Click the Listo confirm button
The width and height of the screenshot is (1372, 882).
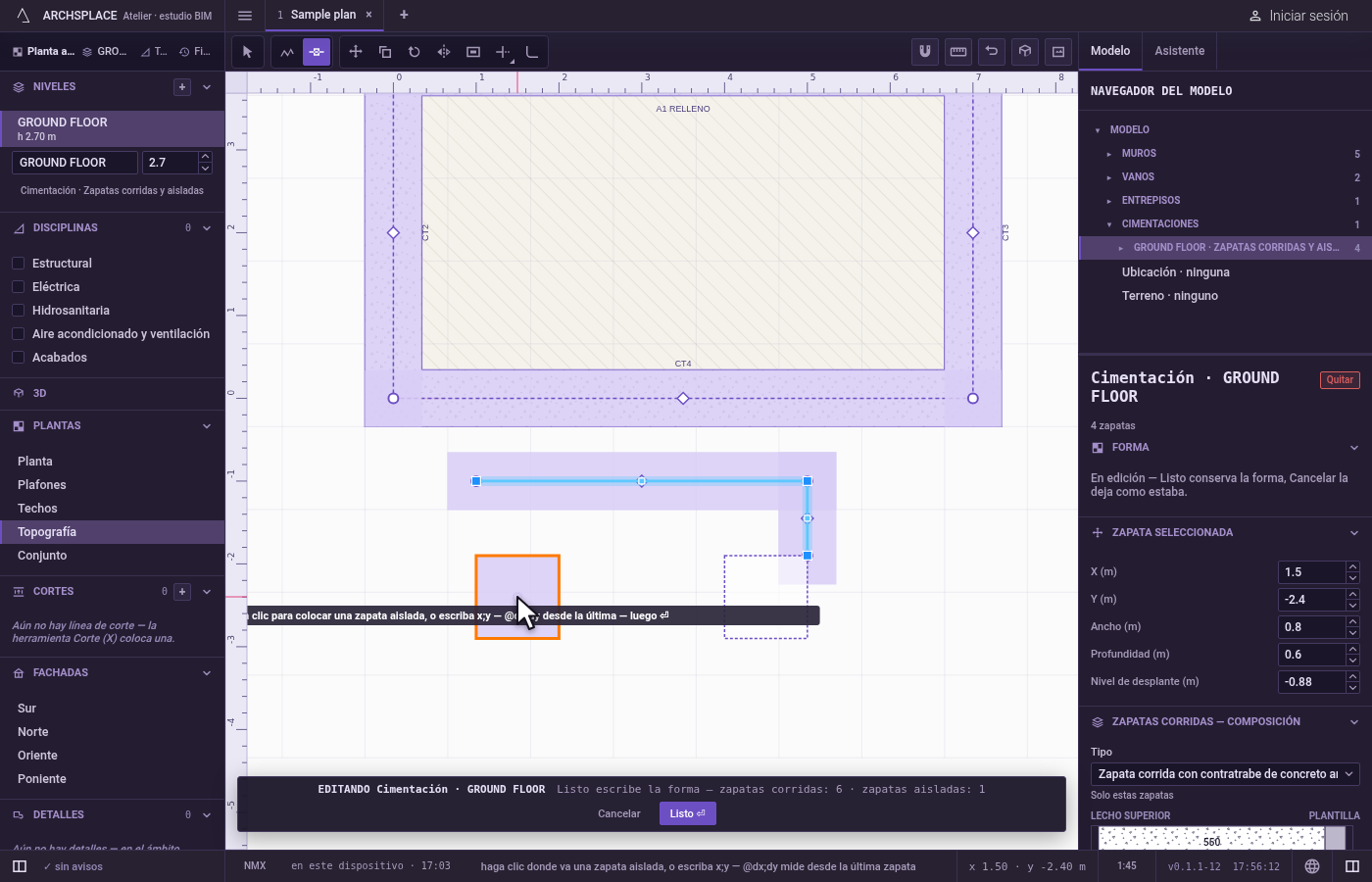688,813
